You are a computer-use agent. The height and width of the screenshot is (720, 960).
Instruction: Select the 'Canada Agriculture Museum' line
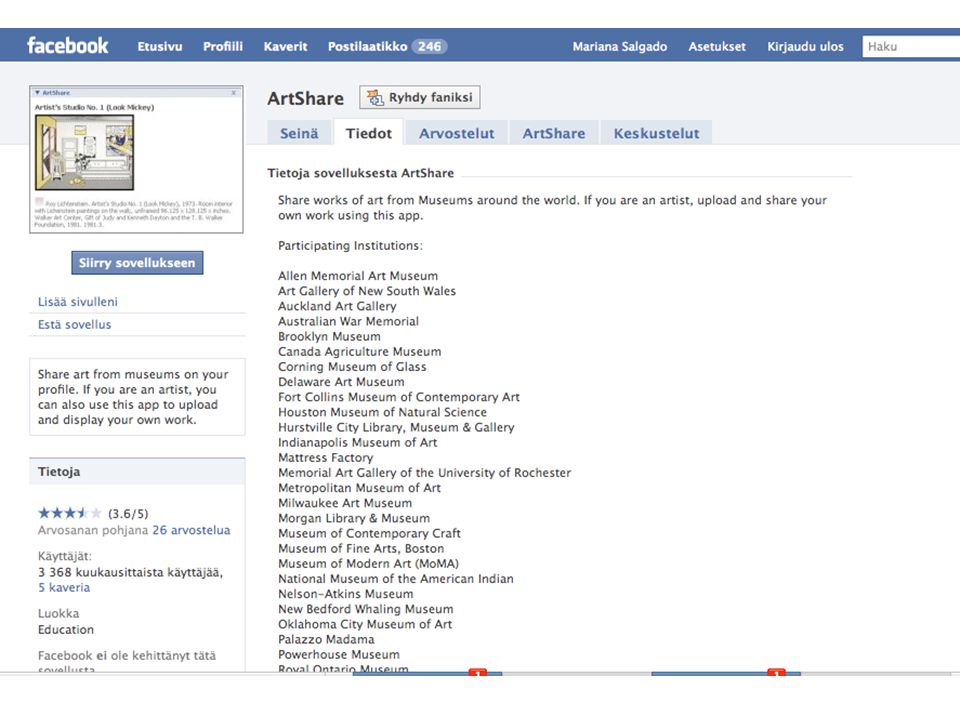tap(359, 351)
